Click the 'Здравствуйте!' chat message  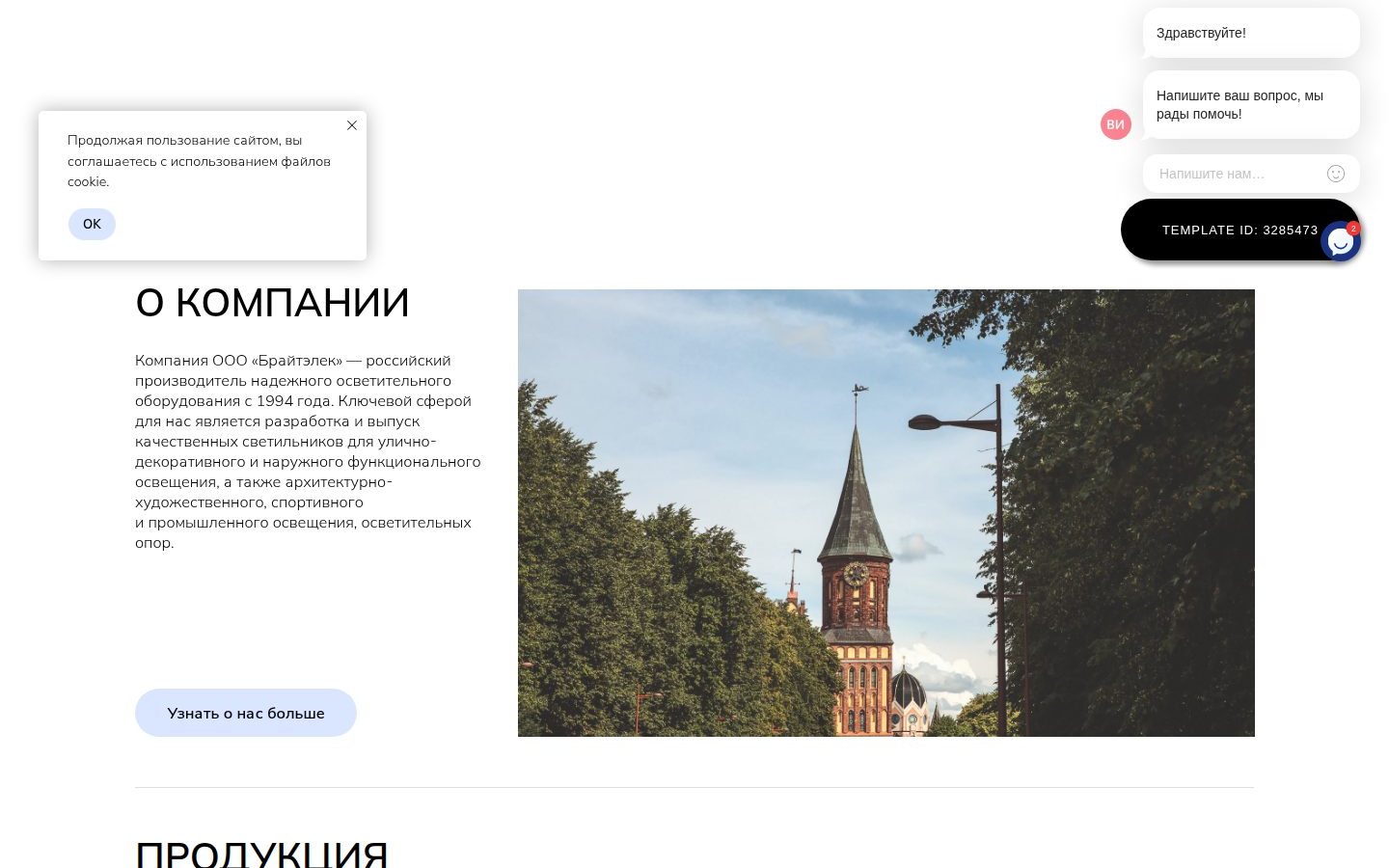tap(1251, 33)
